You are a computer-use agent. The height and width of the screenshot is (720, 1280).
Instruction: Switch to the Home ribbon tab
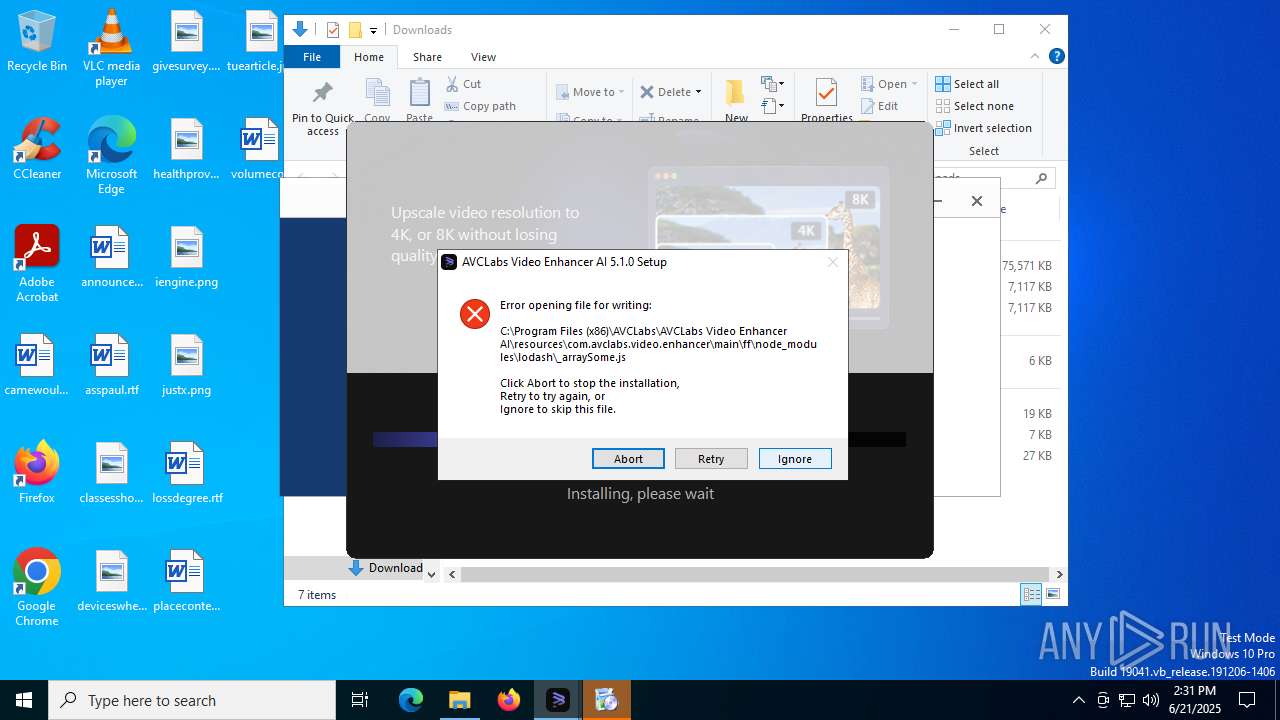pos(369,57)
